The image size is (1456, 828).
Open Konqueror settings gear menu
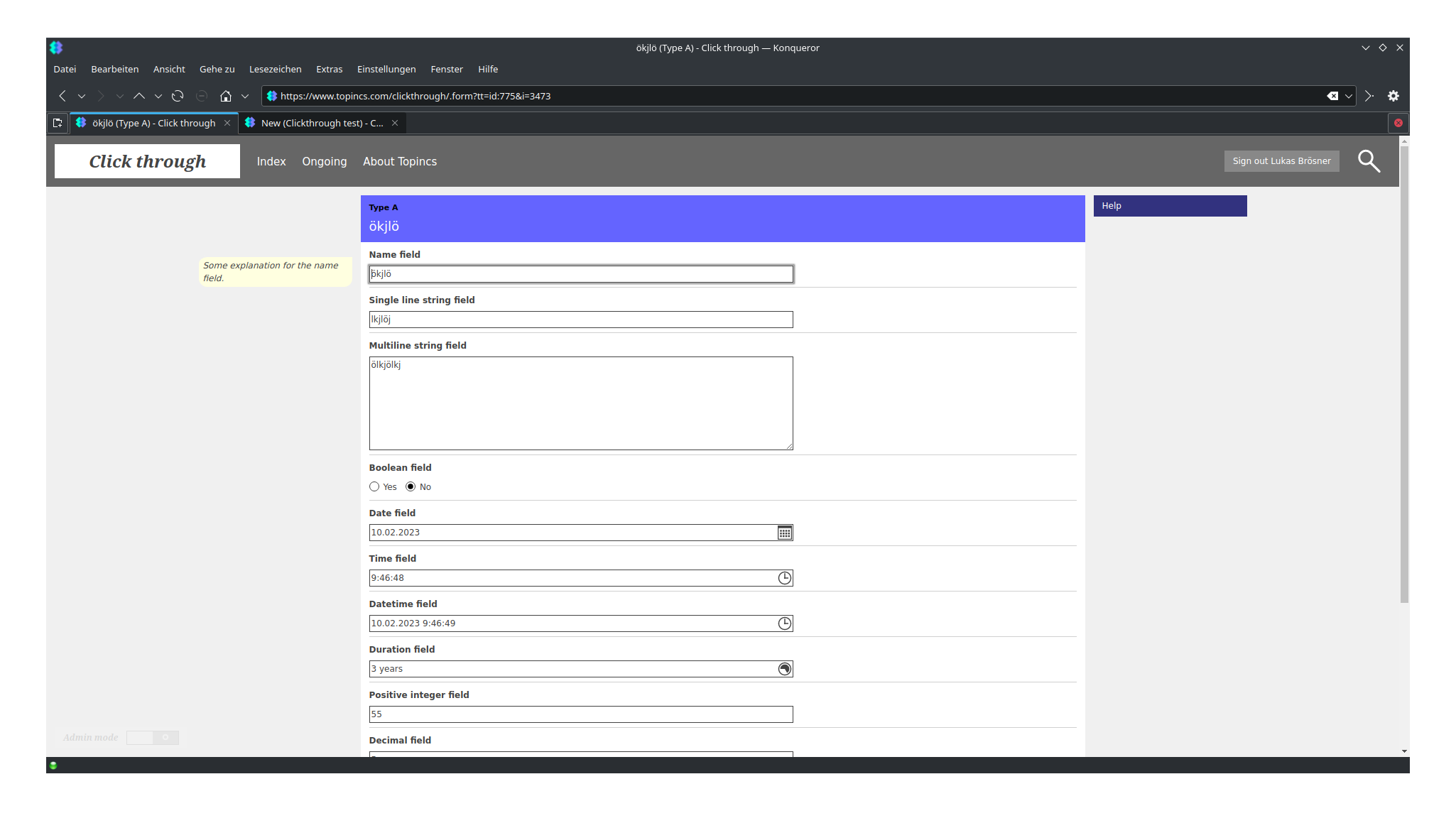(x=1393, y=96)
